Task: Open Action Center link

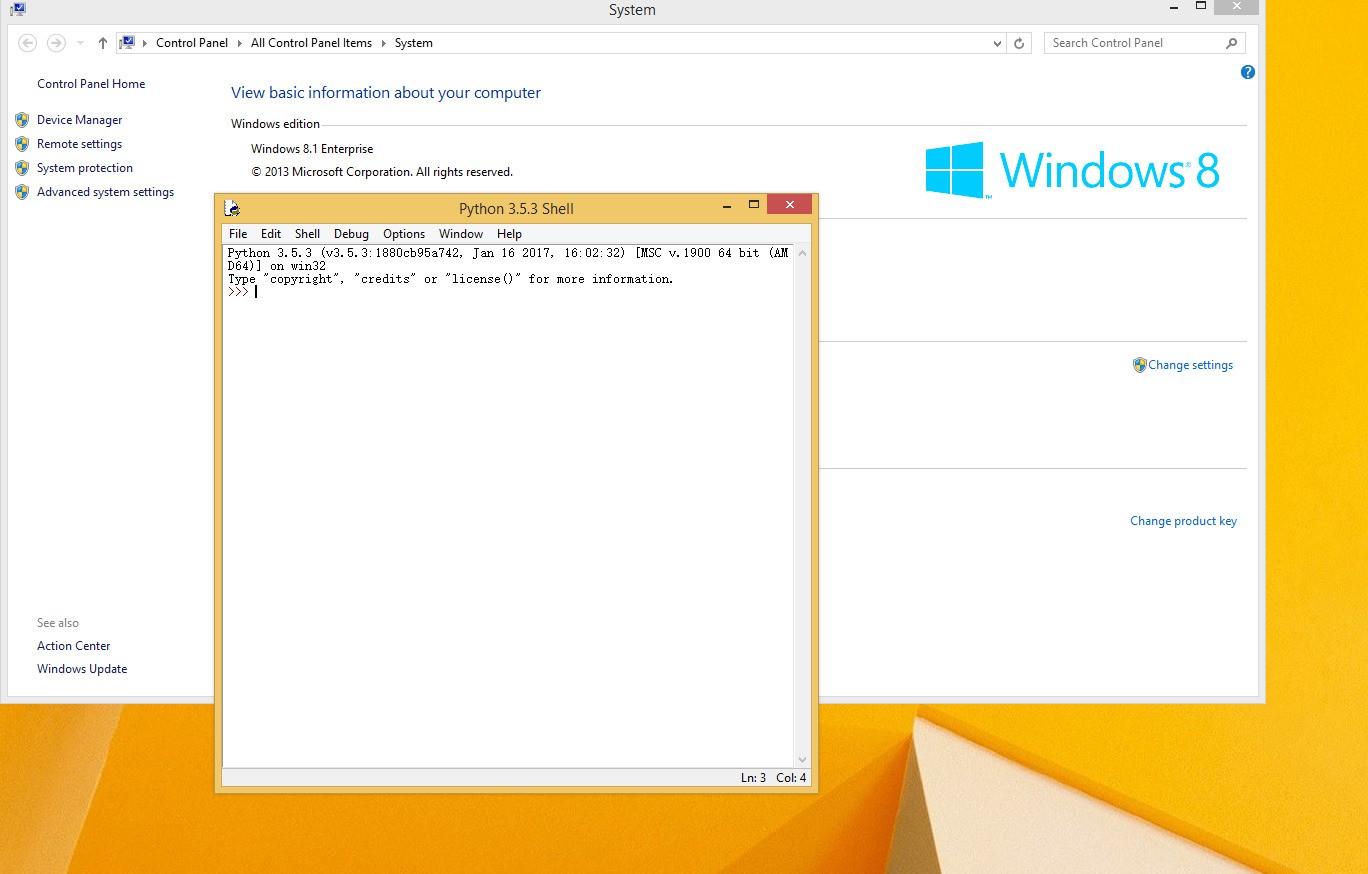Action: (x=74, y=646)
